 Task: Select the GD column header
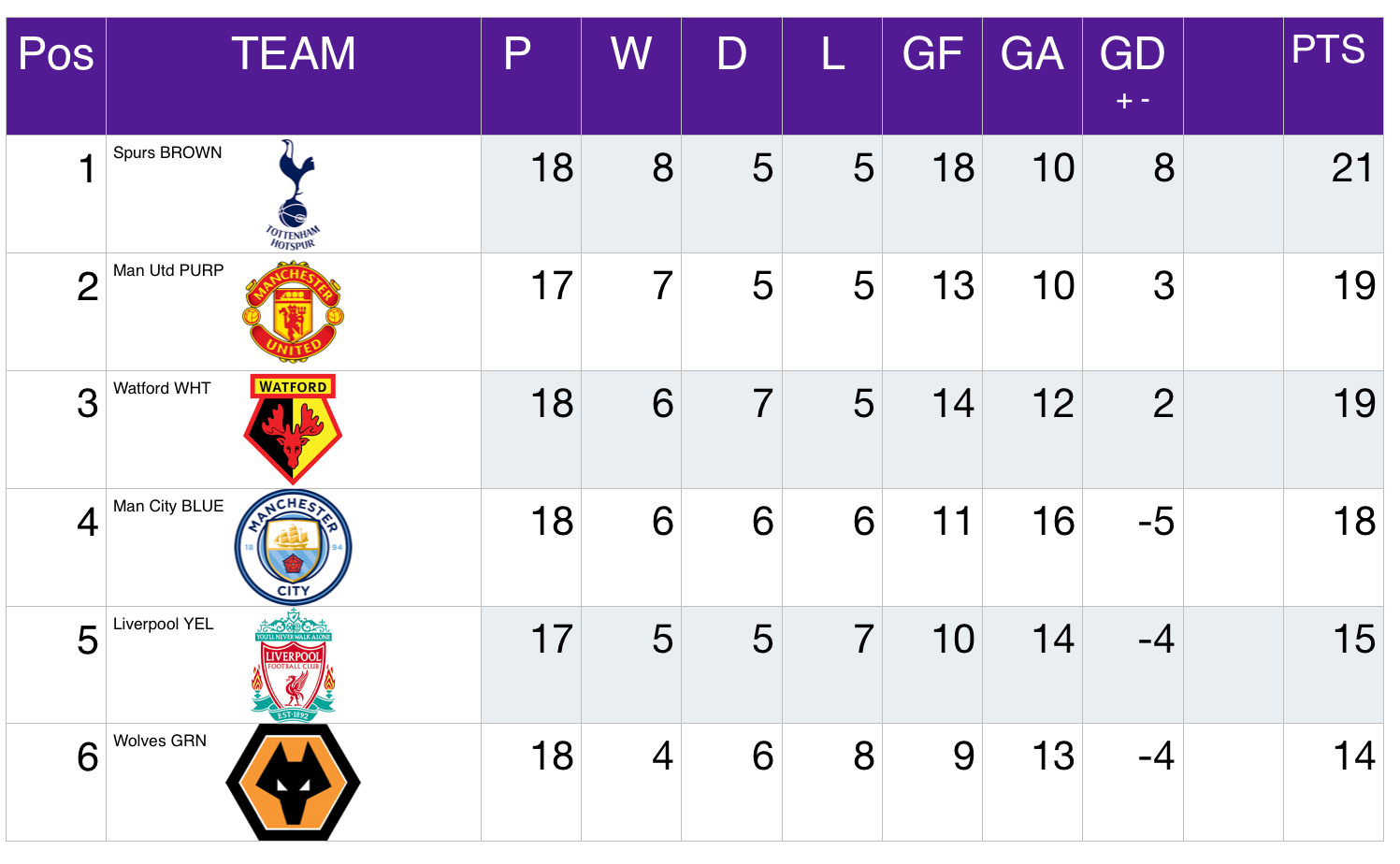point(1133,53)
